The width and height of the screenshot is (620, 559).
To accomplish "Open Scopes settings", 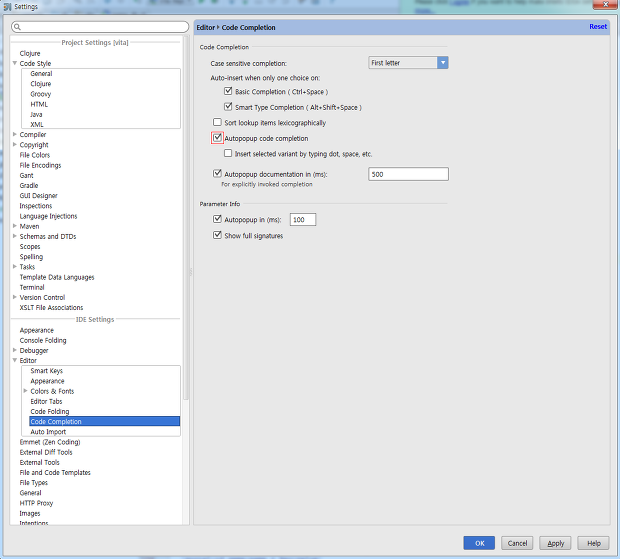I will (30, 247).
